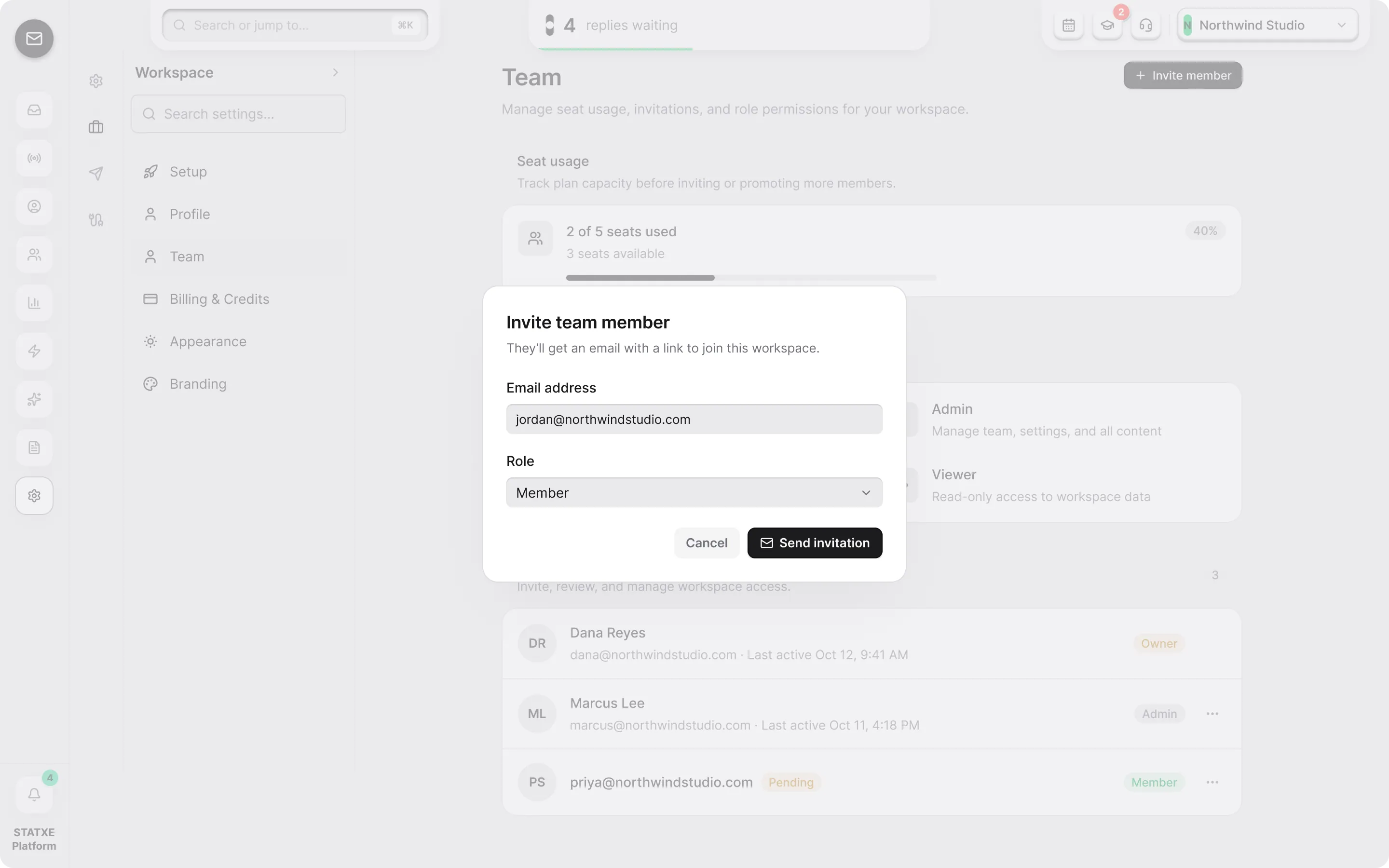
Task: Click the seat usage progress bar
Action: click(751, 278)
